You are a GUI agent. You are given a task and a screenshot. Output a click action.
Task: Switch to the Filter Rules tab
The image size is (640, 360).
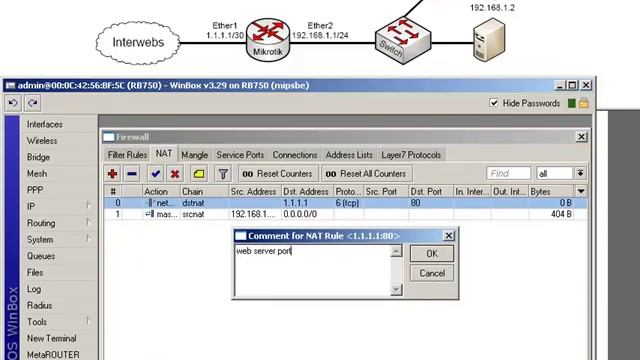pos(127,155)
